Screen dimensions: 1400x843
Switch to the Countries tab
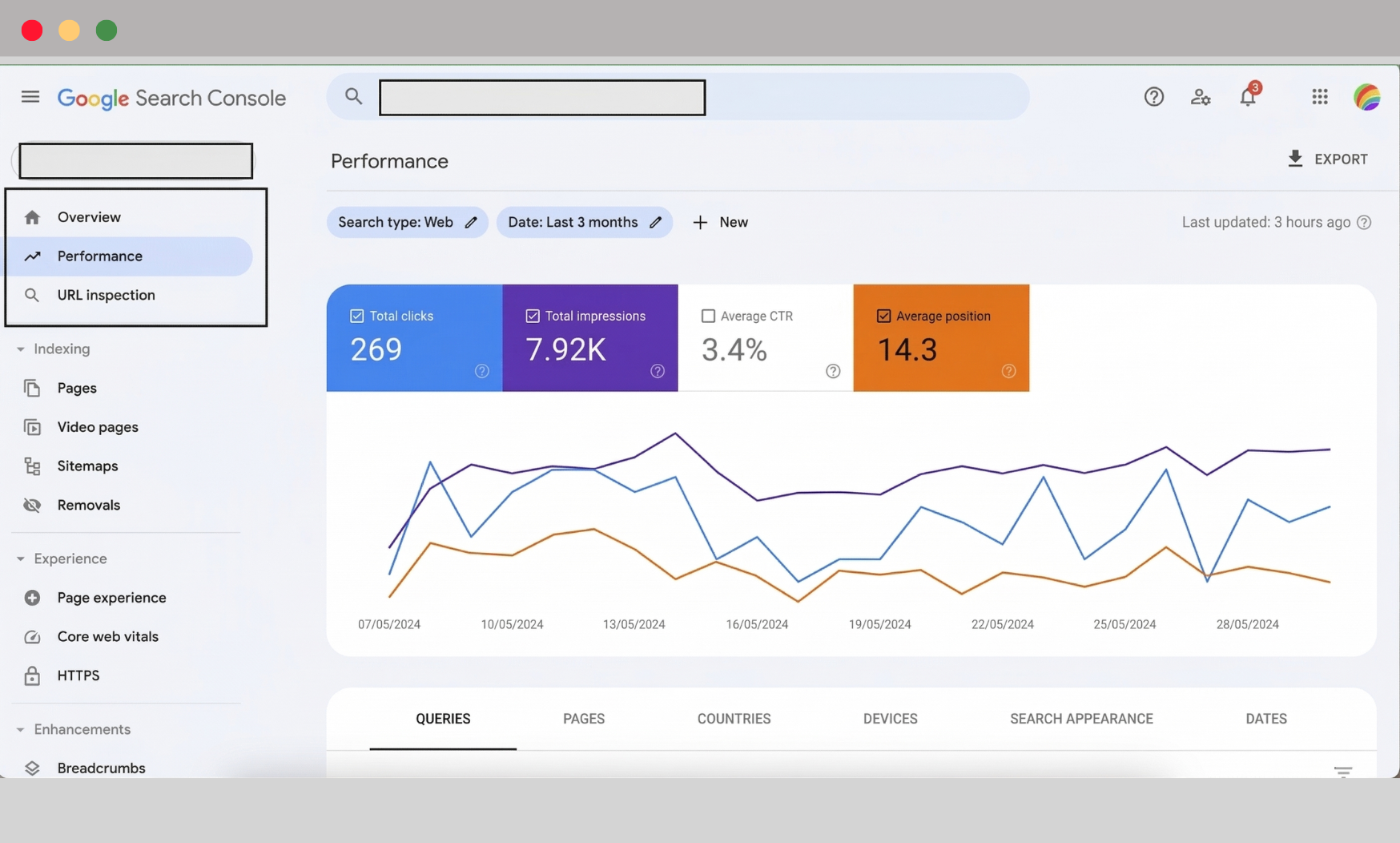[734, 719]
